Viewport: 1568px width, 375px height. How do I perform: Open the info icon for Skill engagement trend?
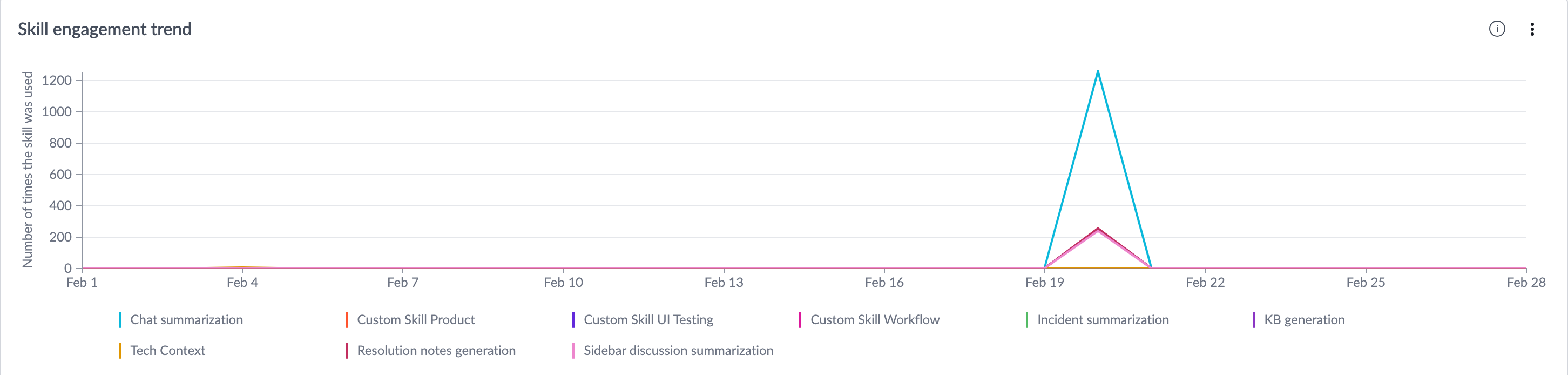(x=1497, y=29)
